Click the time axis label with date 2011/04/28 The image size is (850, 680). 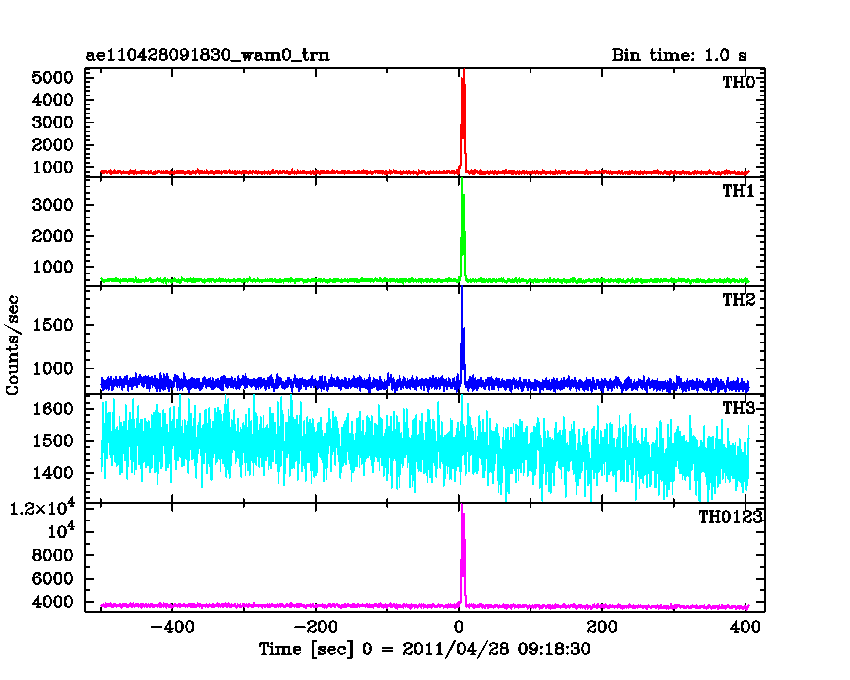click(x=424, y=649)
